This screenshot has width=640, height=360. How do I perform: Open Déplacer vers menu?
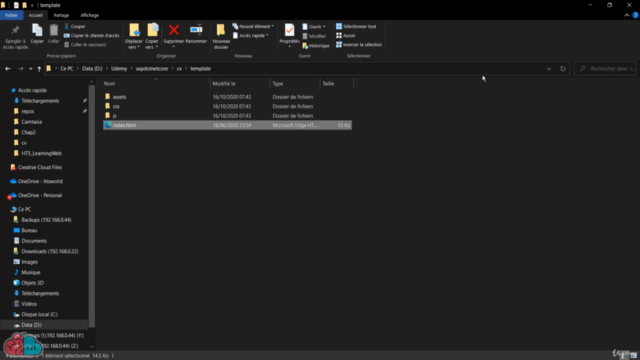[x=134, y=36]
